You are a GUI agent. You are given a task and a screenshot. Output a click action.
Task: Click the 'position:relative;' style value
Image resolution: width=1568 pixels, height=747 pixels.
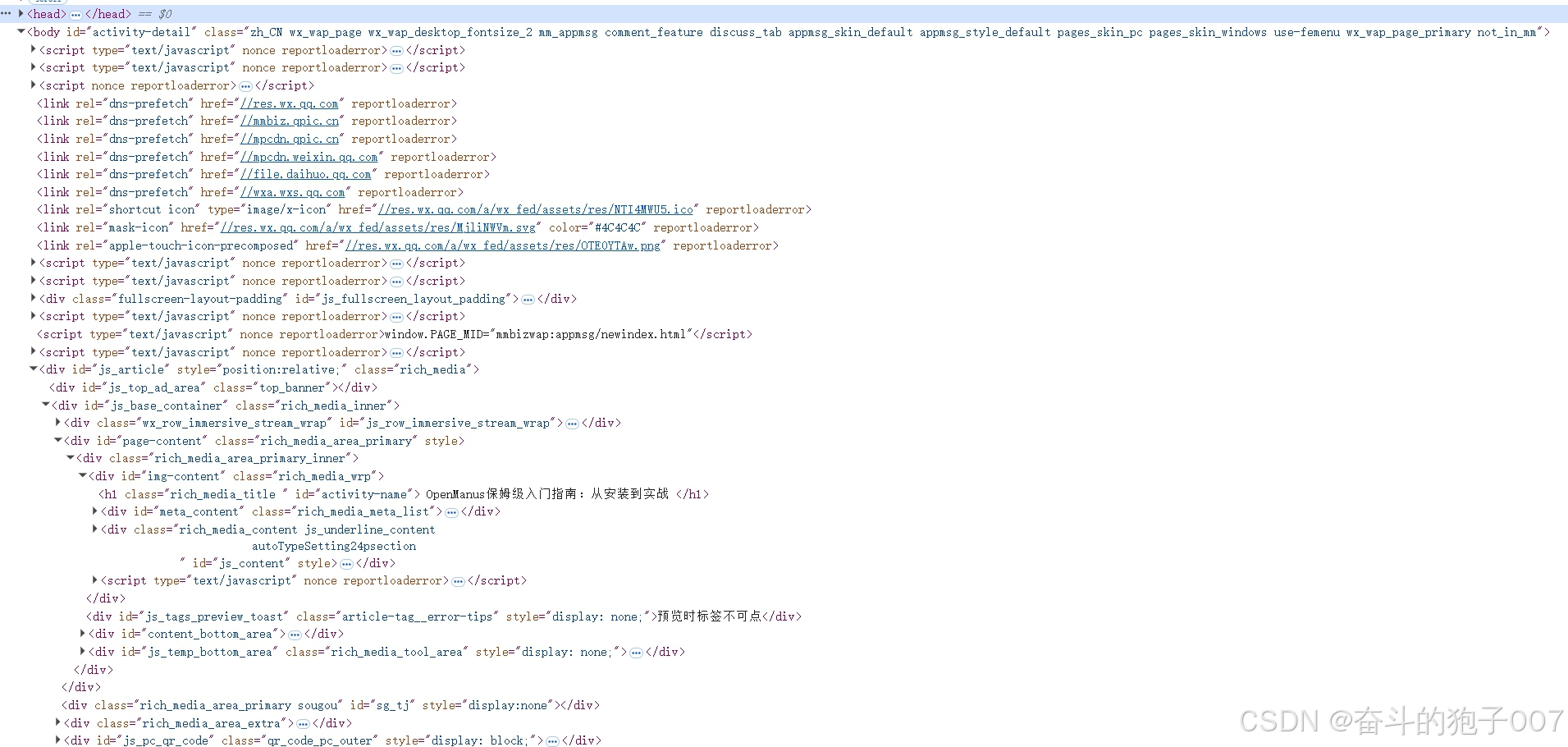[x=281, y=369]
